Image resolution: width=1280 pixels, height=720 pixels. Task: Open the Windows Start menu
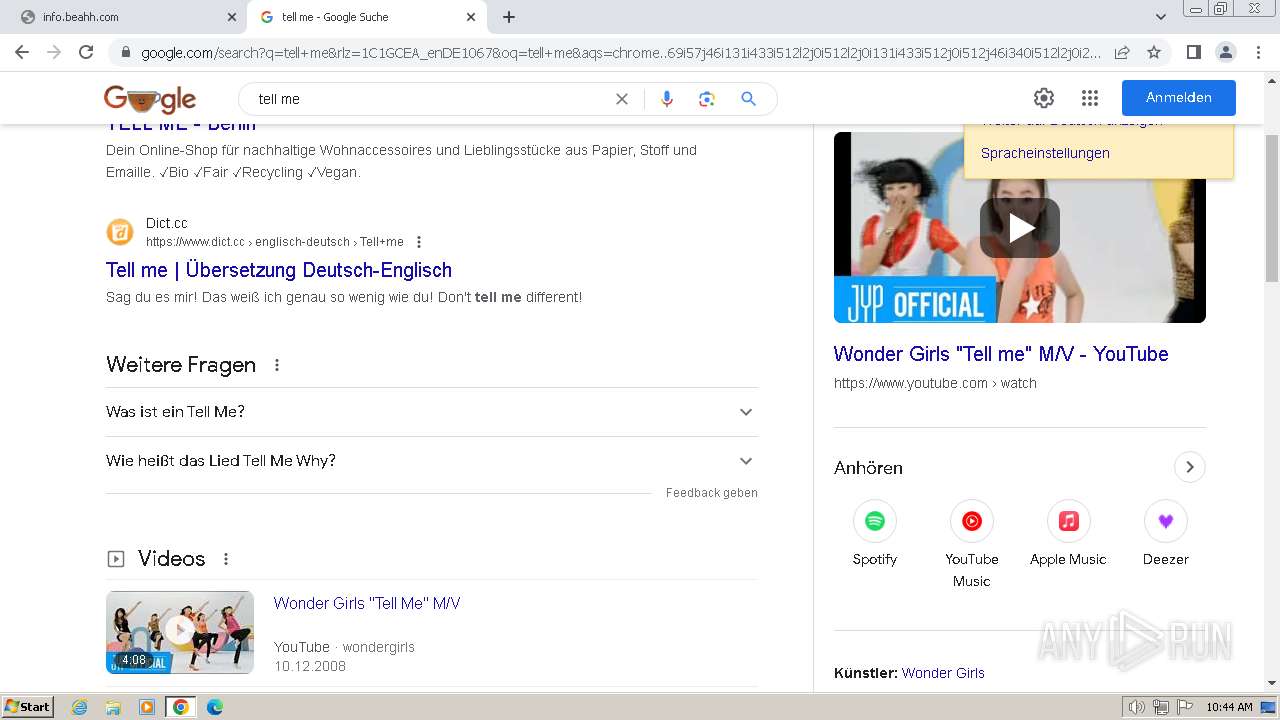click(x=28, y=707)
